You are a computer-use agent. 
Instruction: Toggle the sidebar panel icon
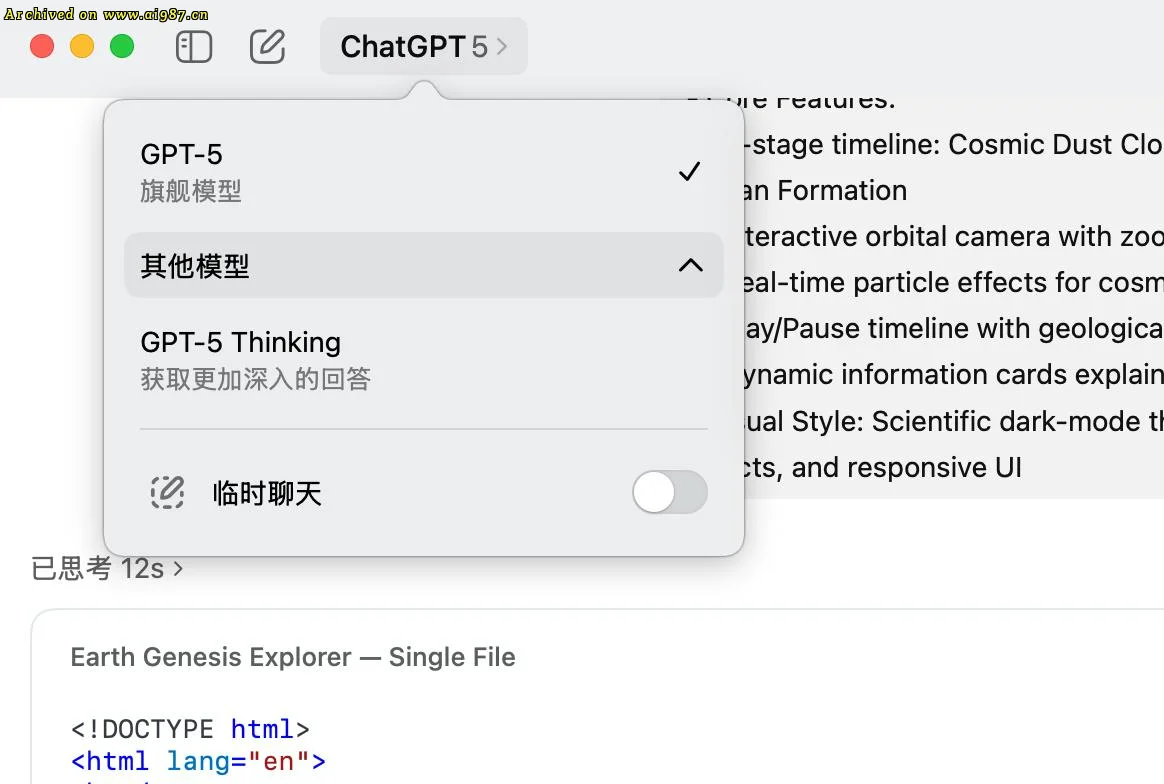click(194, 47)
